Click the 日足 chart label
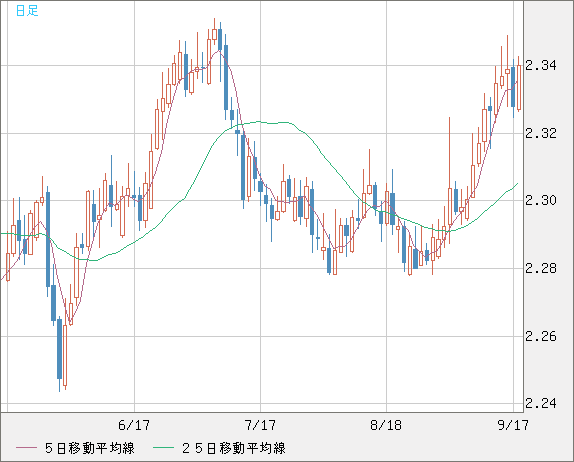This screenshot has width=574, height=462. (x=27, y=11)
